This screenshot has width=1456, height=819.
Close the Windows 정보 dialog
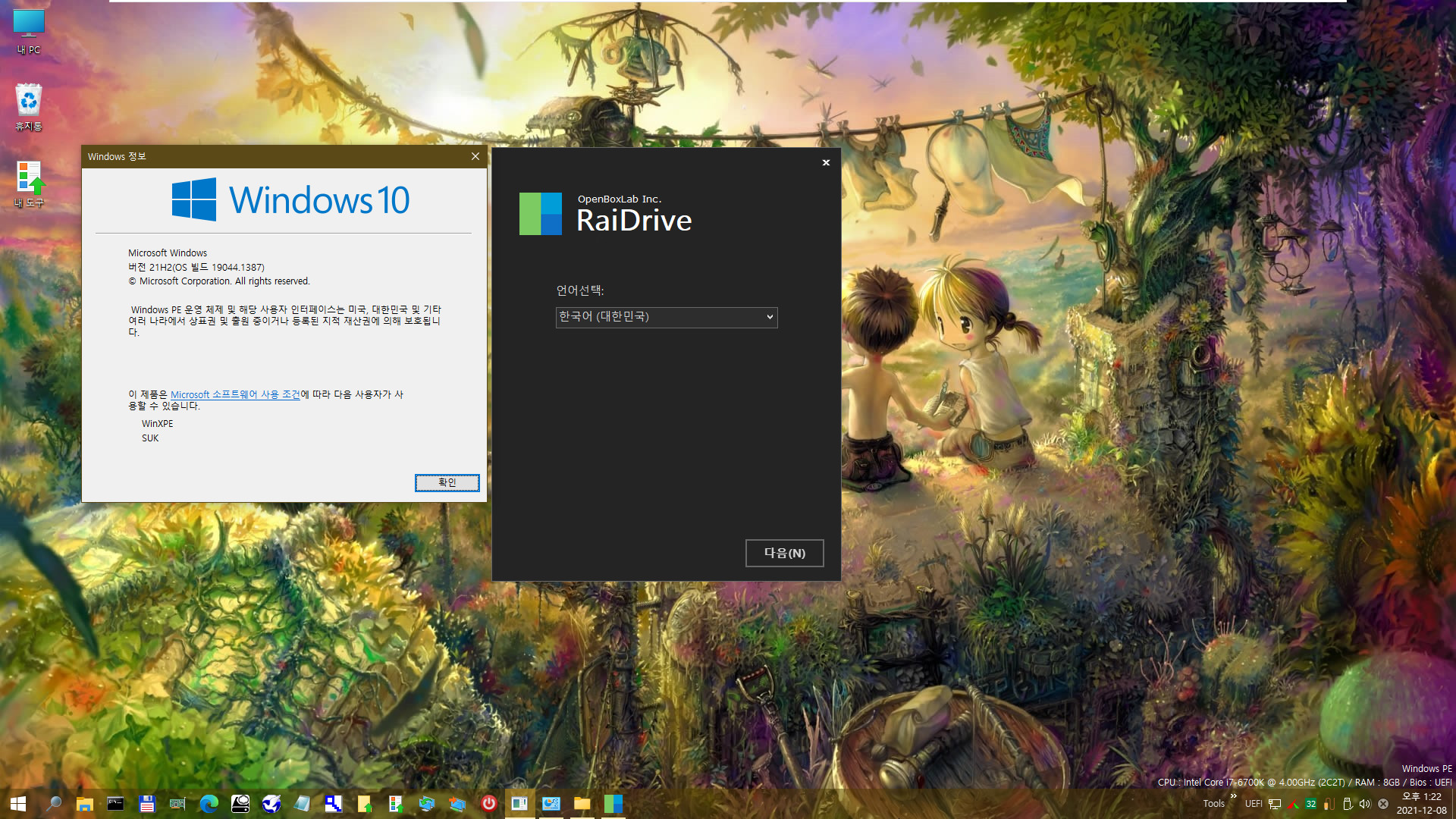tap(475, 156)
